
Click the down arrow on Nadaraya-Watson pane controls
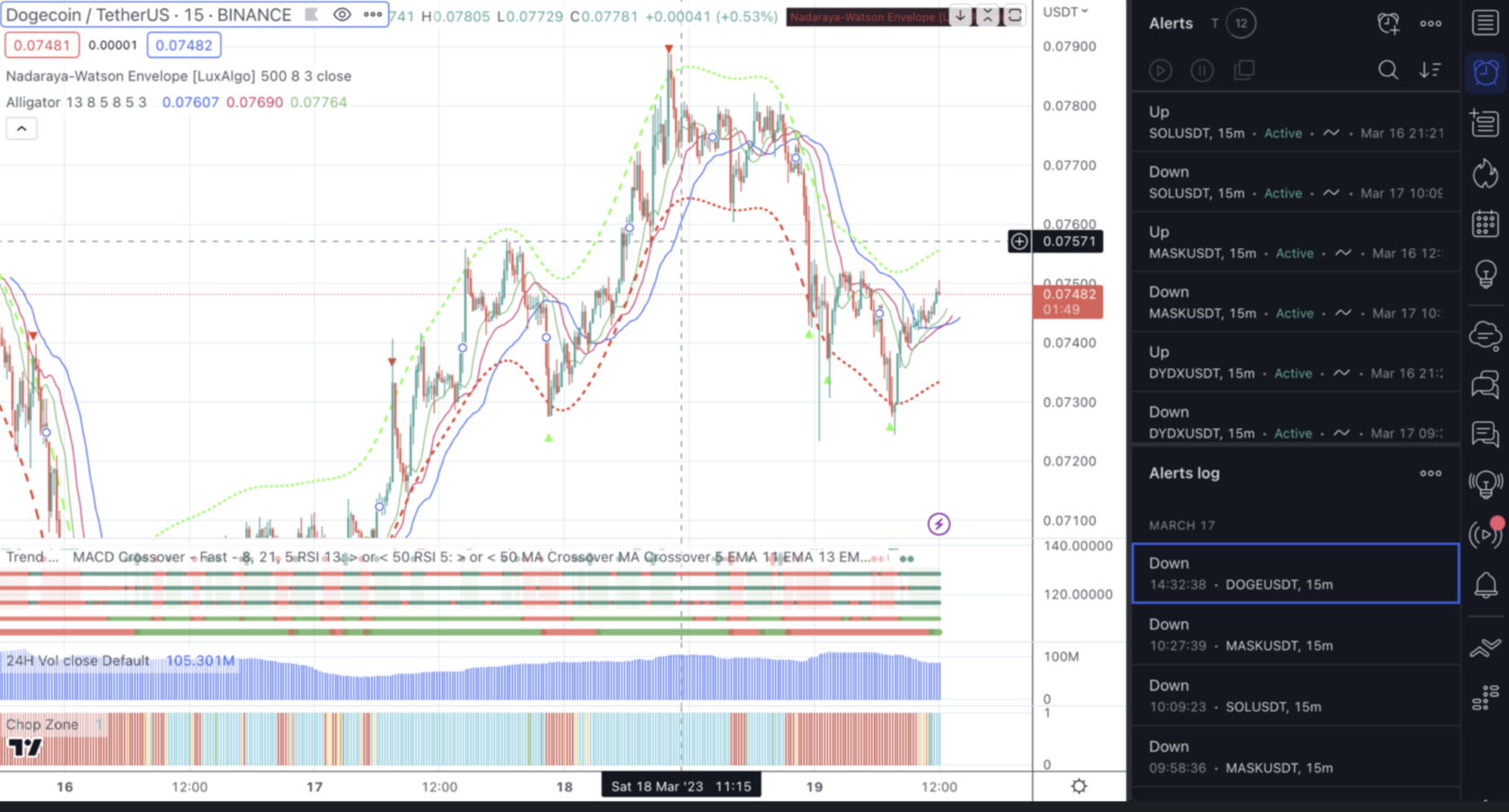point(960,15)
